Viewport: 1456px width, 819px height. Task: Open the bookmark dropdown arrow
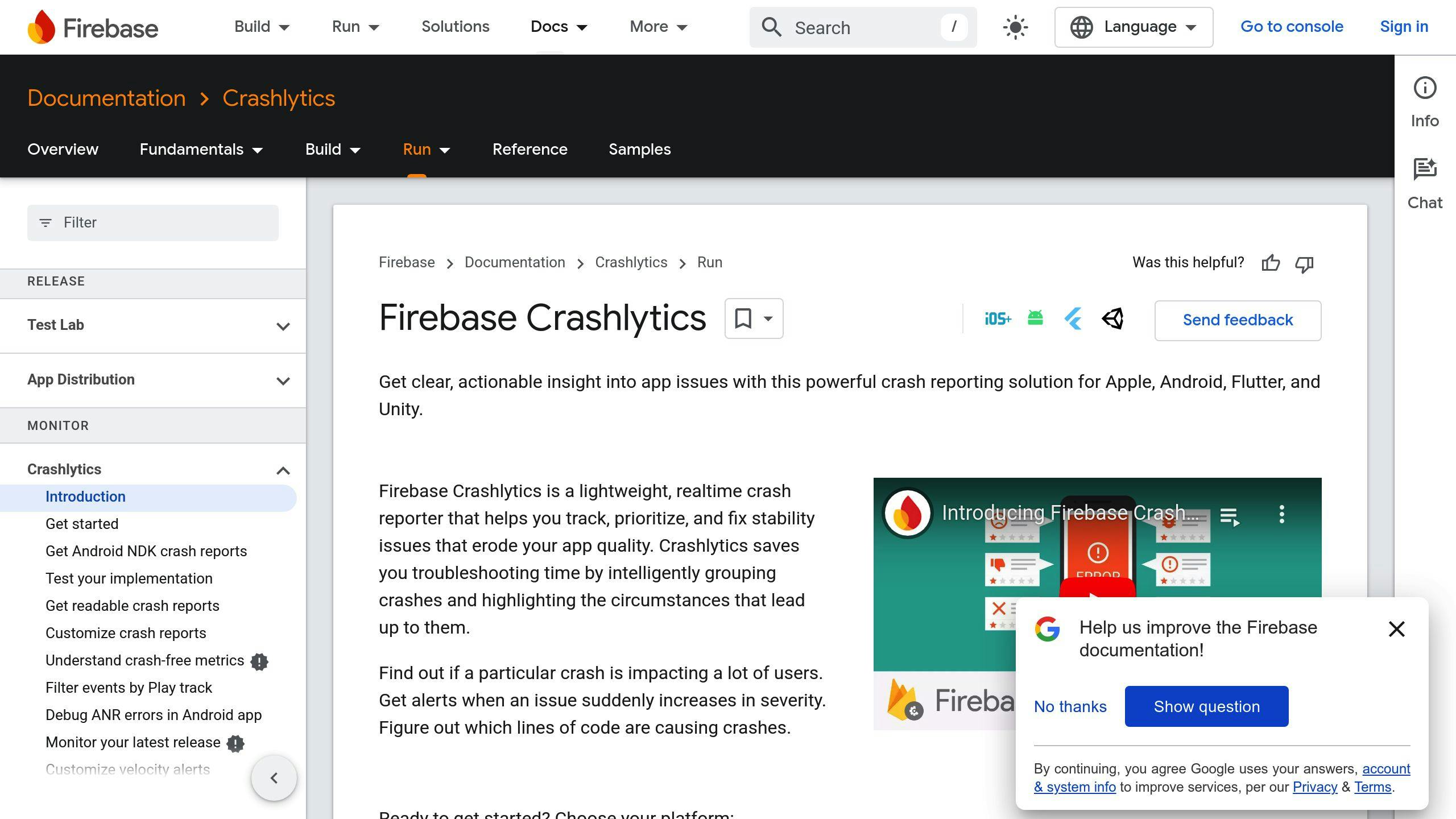tap(768, 318)
